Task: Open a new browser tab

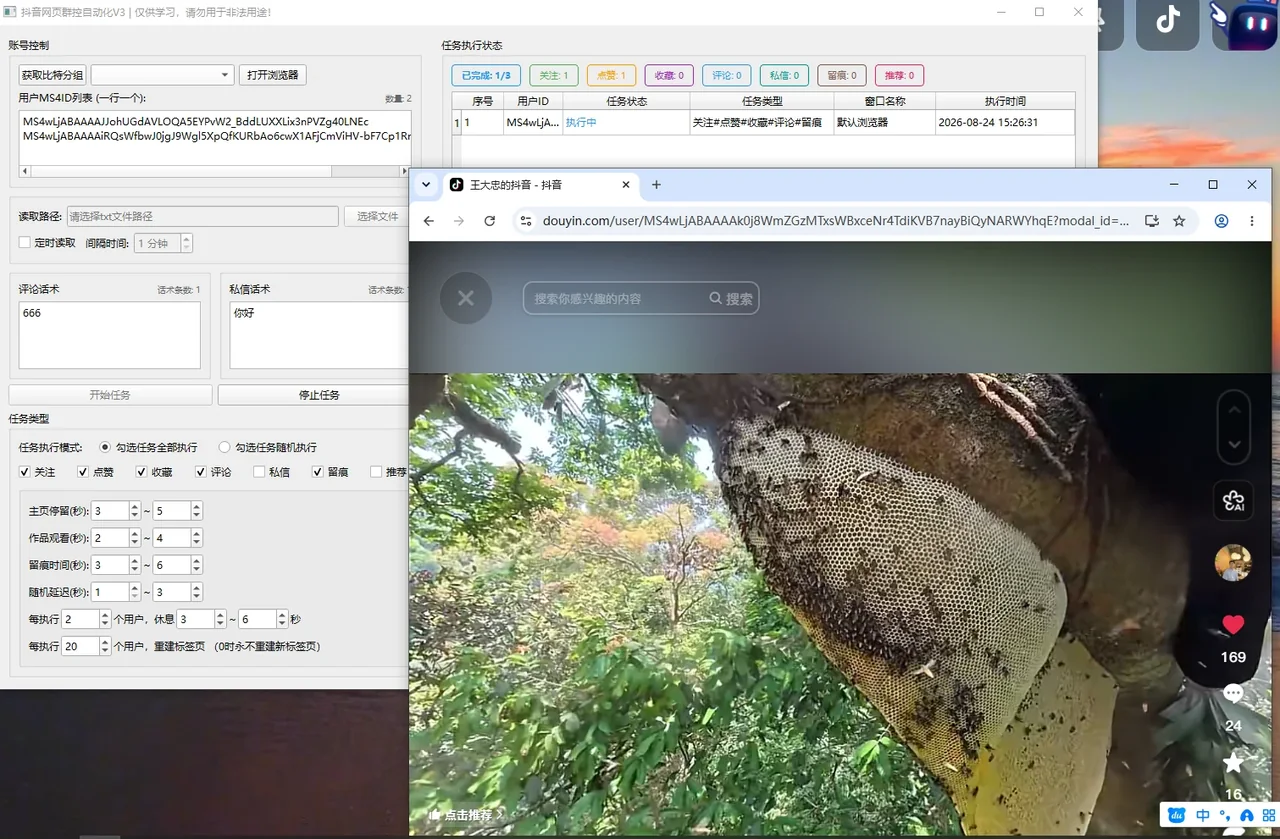Action: click(x=656, y=185)
